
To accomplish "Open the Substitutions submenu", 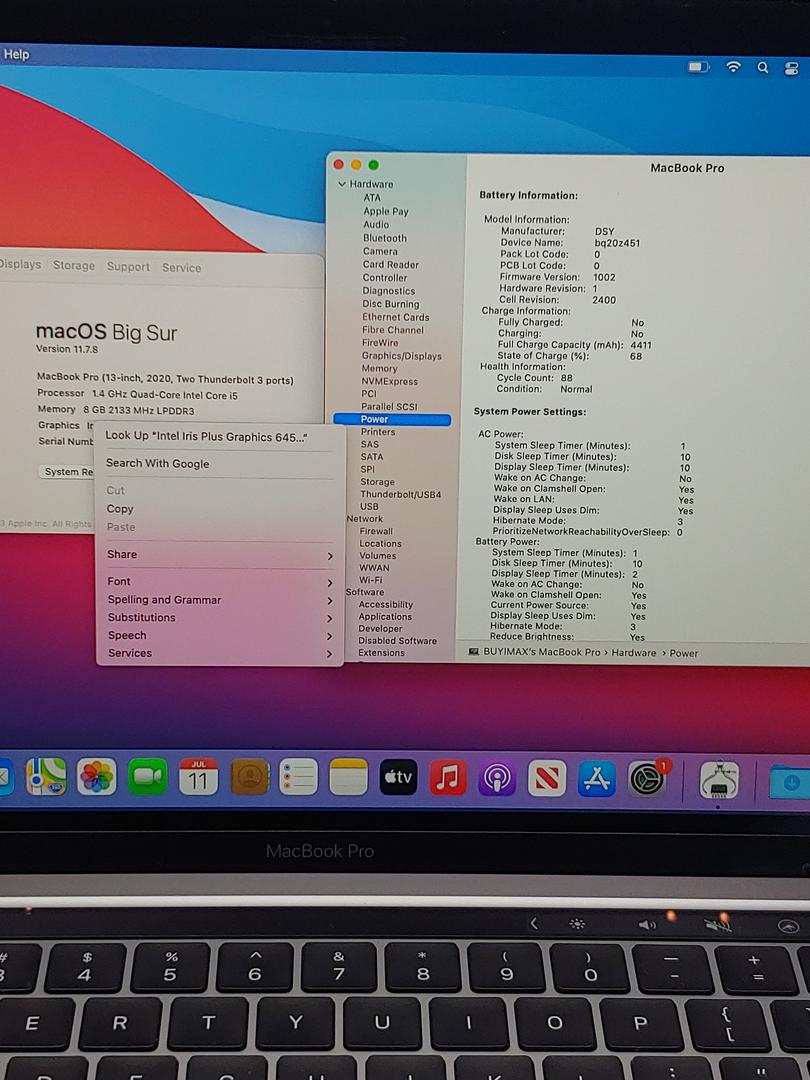I will 220,618.
